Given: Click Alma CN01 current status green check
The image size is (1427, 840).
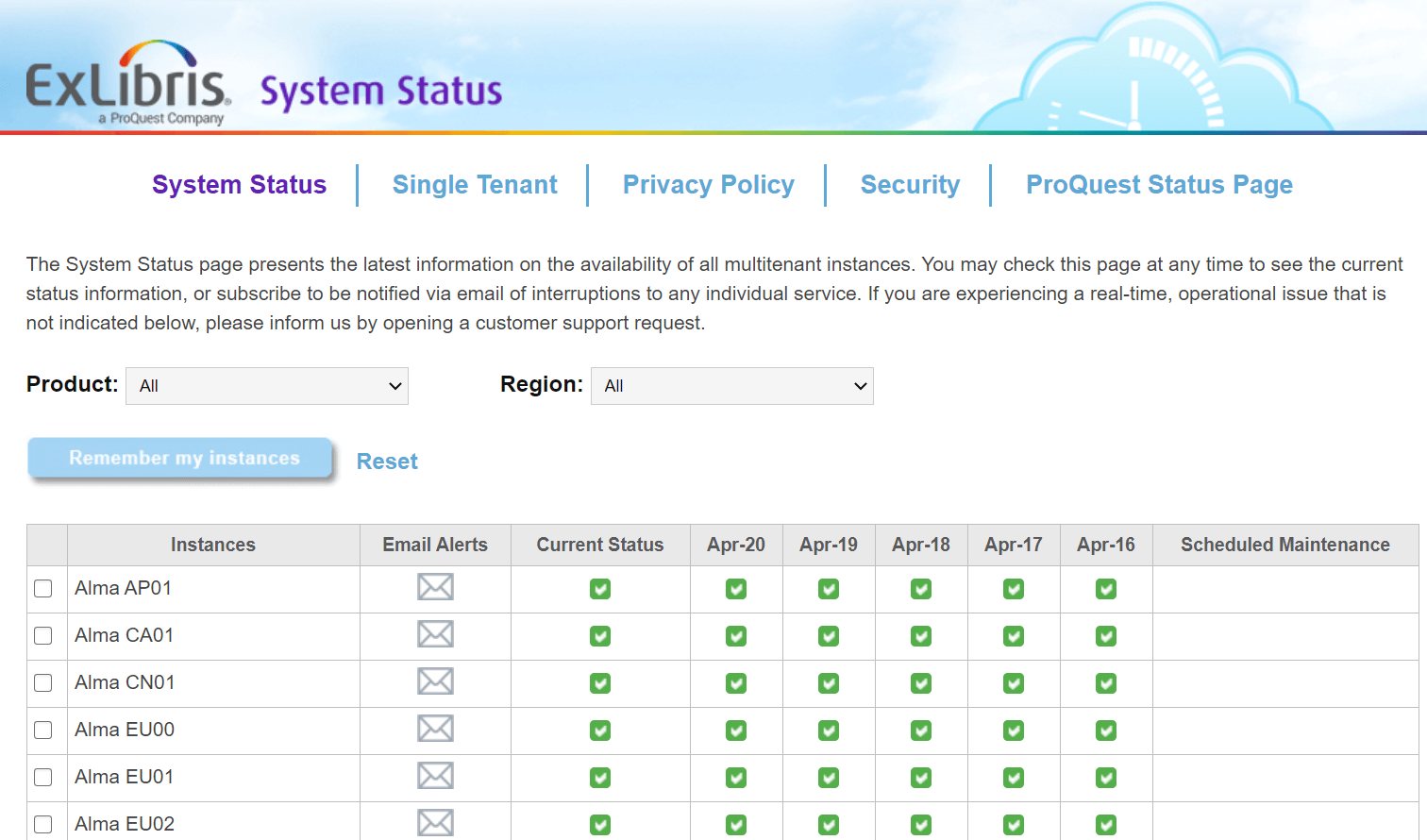Looking at the screenshot, I should click(600, 683).
